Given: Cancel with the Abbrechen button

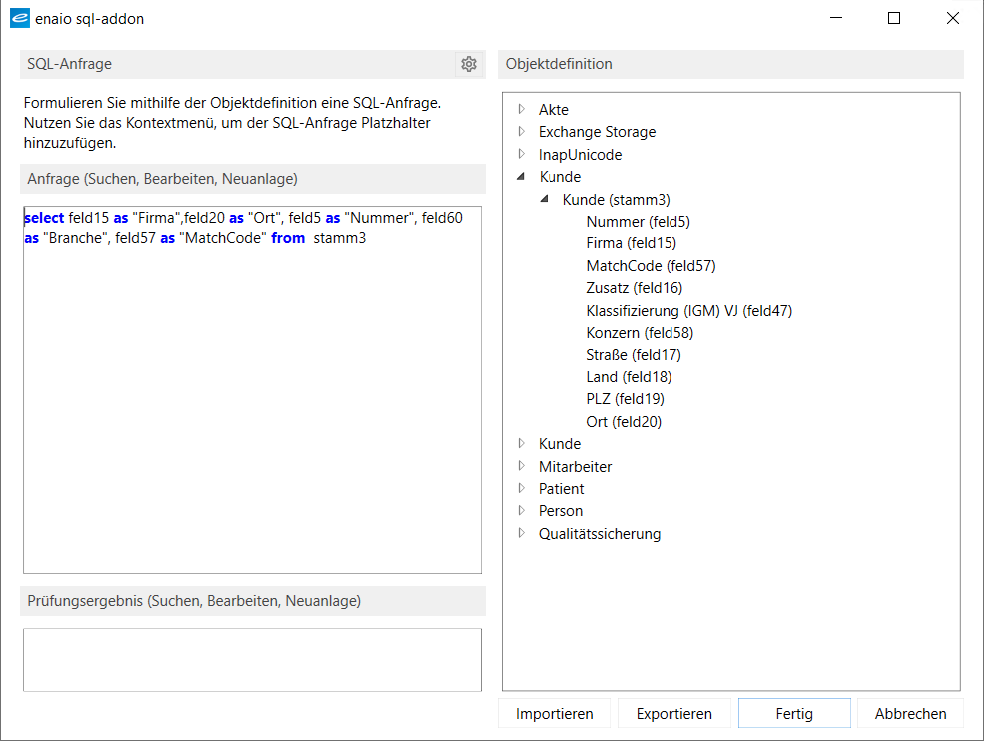Looking at the screenshot, I should click(x=910, y=714).
